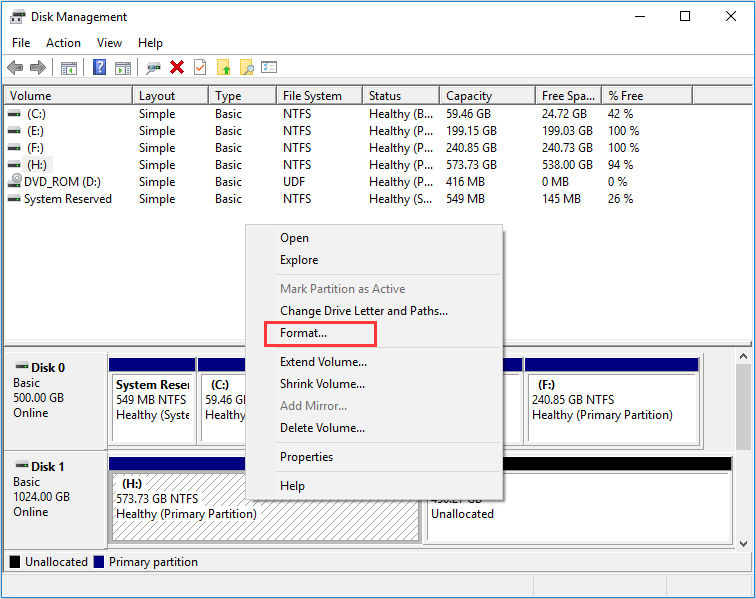Open the blue Help question-mark icon

pyautogui.click(x=99, y=67)
